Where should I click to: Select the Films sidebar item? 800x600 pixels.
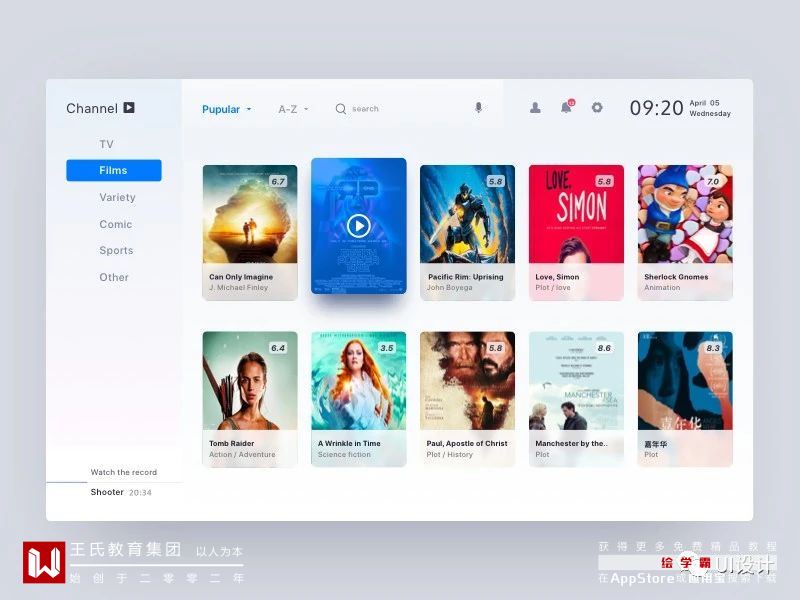pos(114,170)
